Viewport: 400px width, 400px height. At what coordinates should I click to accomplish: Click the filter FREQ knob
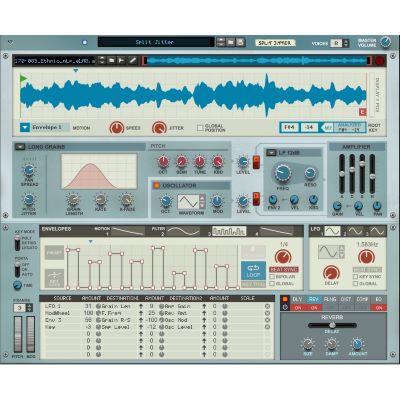coord(283,173)
